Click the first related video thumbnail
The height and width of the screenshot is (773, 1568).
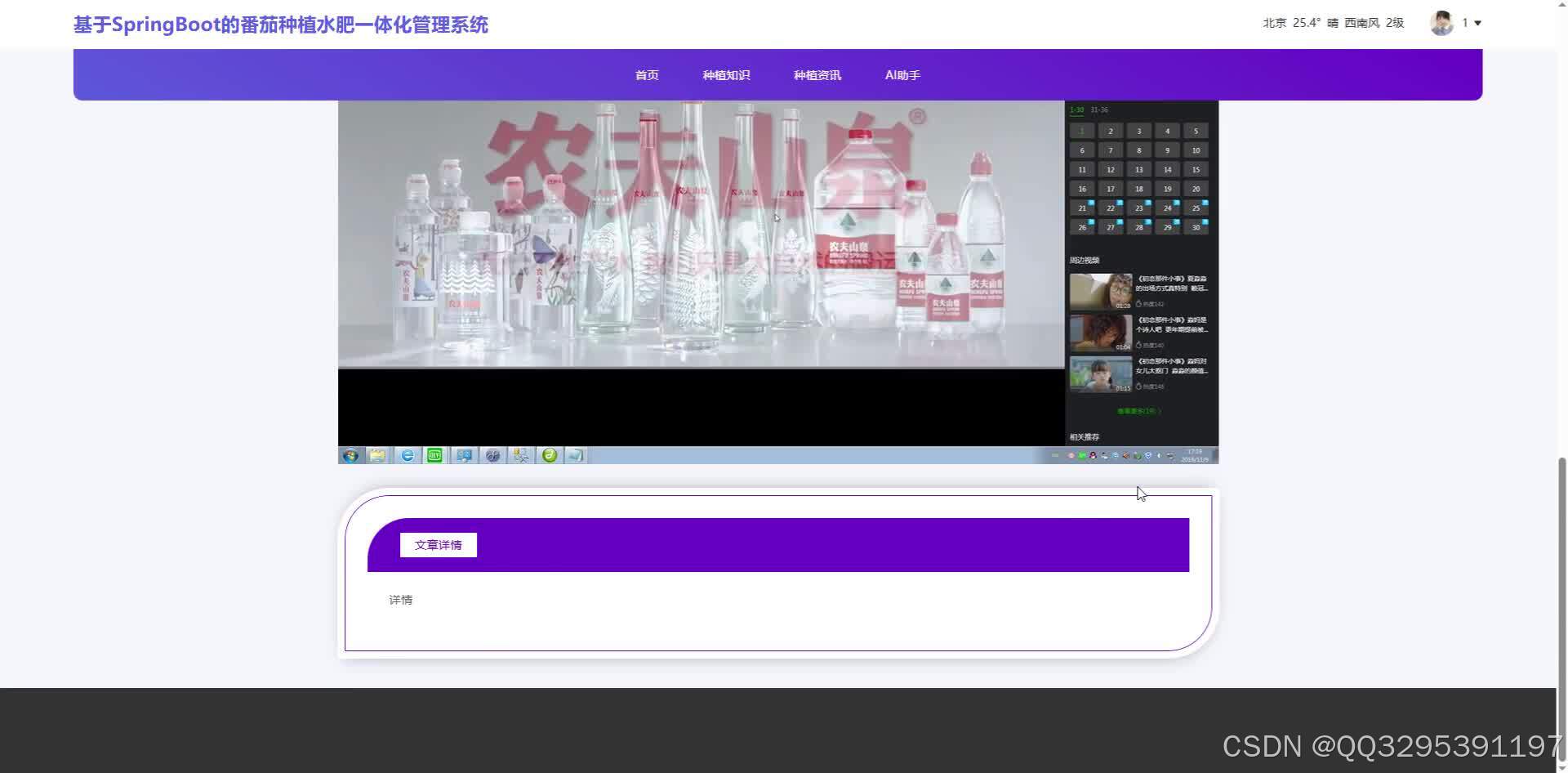[x=1100, y=289]
